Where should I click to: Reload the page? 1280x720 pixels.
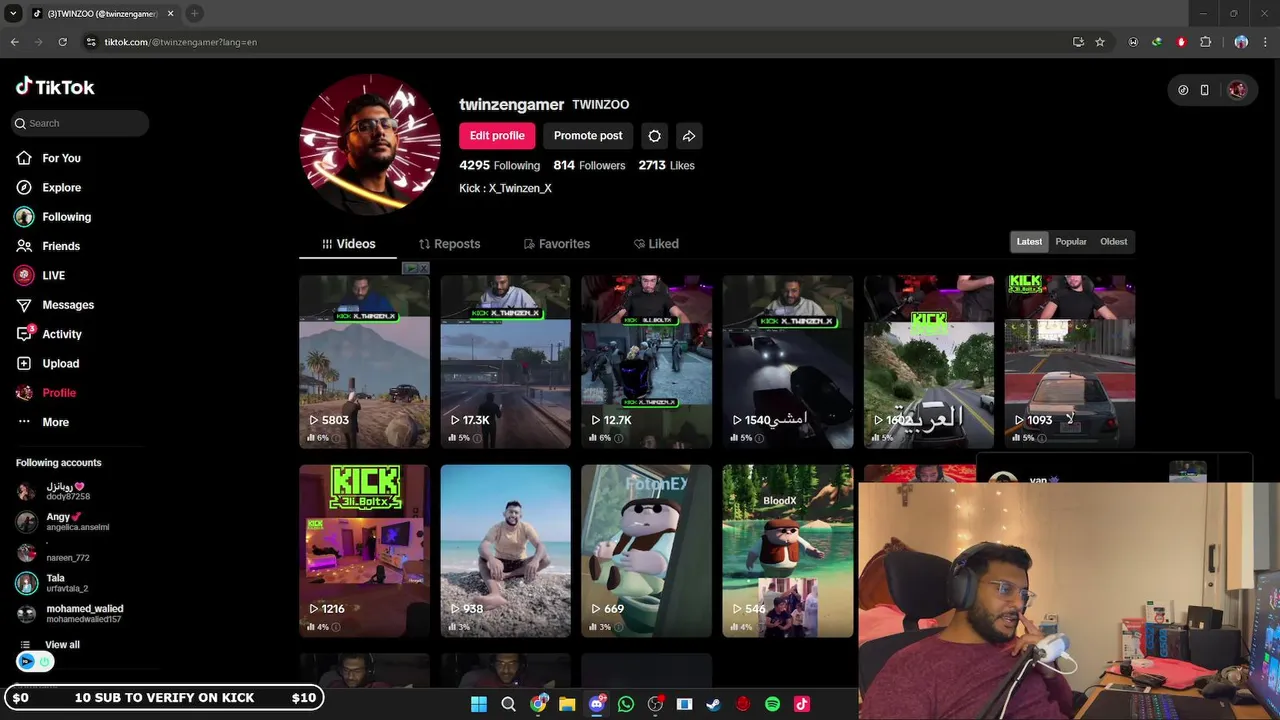click(x=62, y=42)
